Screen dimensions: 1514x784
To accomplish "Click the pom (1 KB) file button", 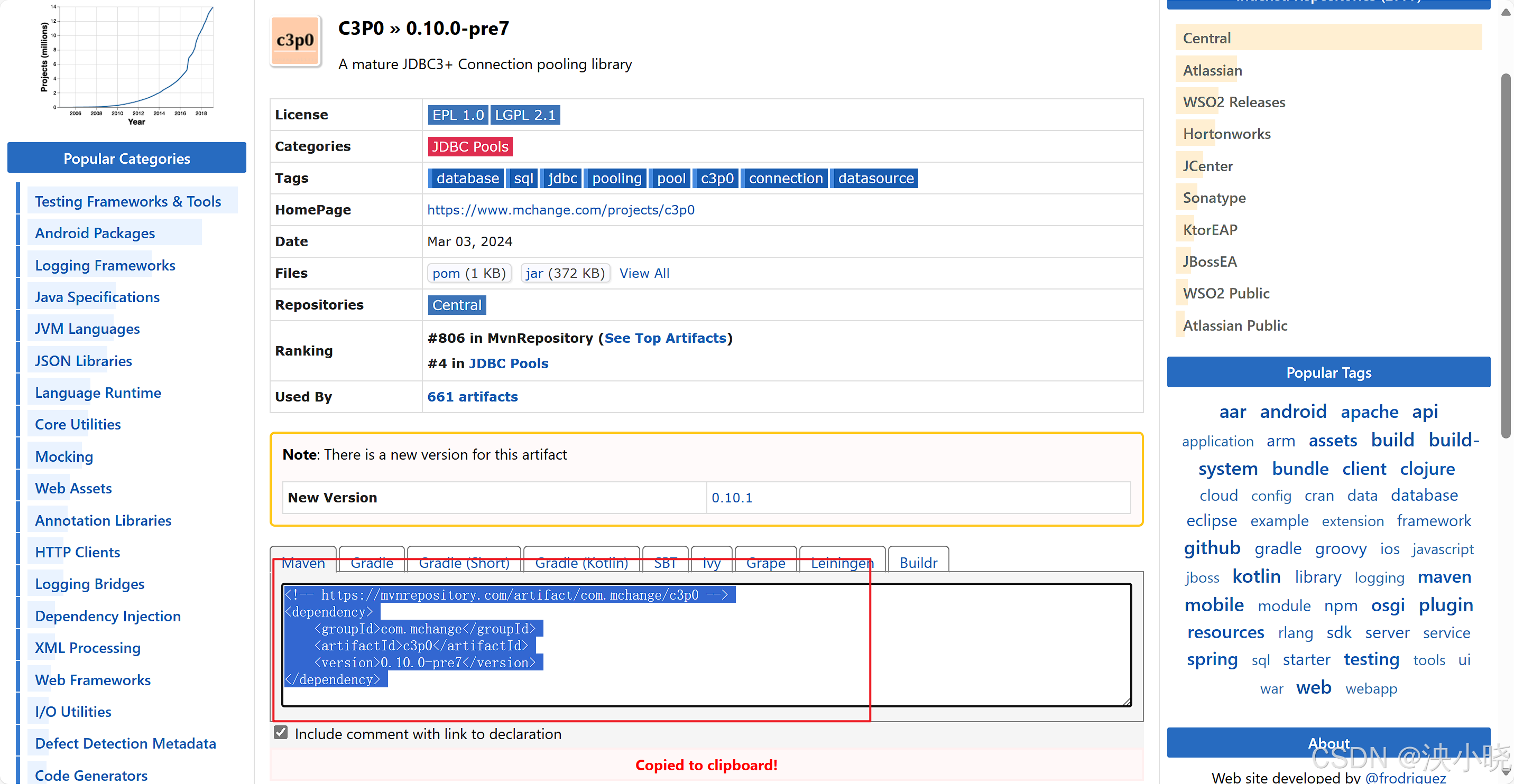I will [468, 273].
